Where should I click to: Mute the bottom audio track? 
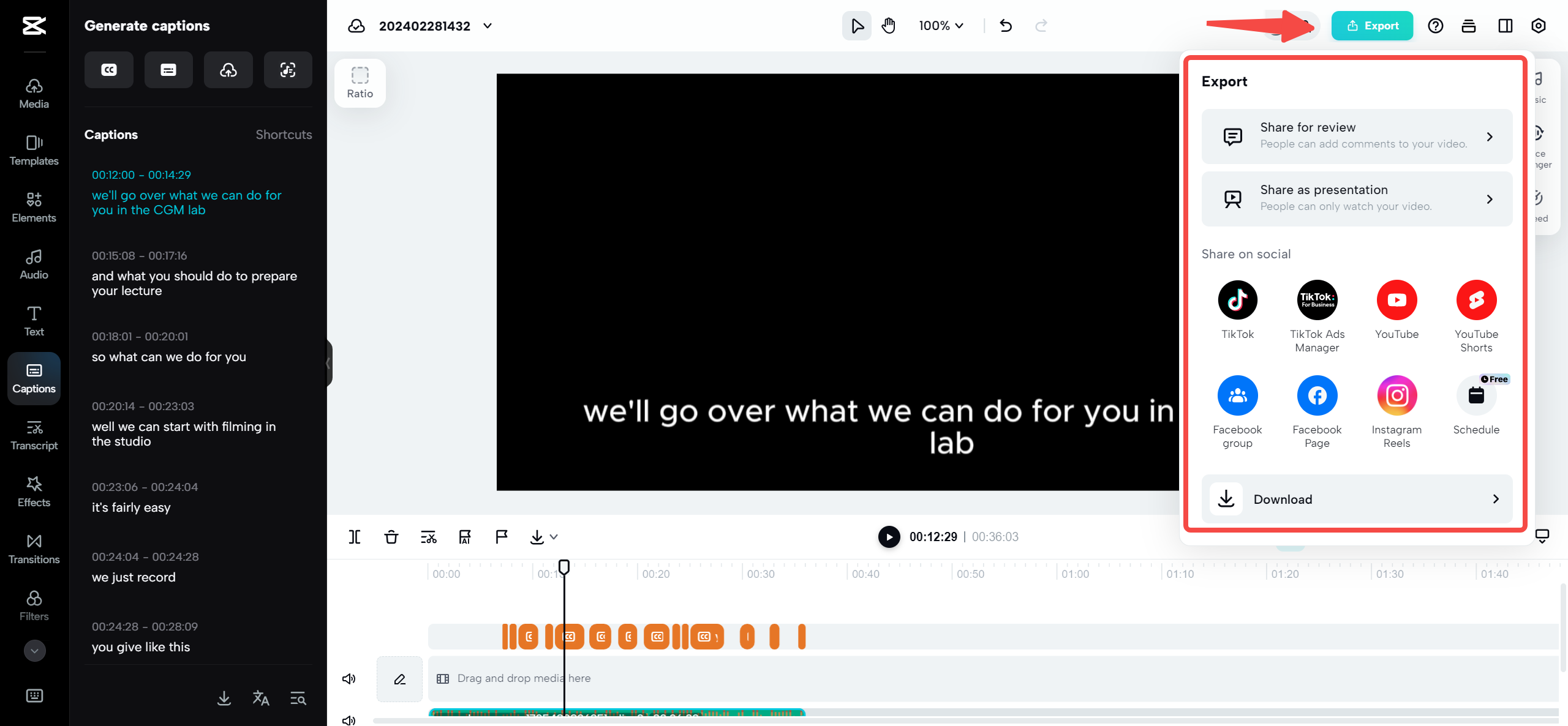click(349, 720)
